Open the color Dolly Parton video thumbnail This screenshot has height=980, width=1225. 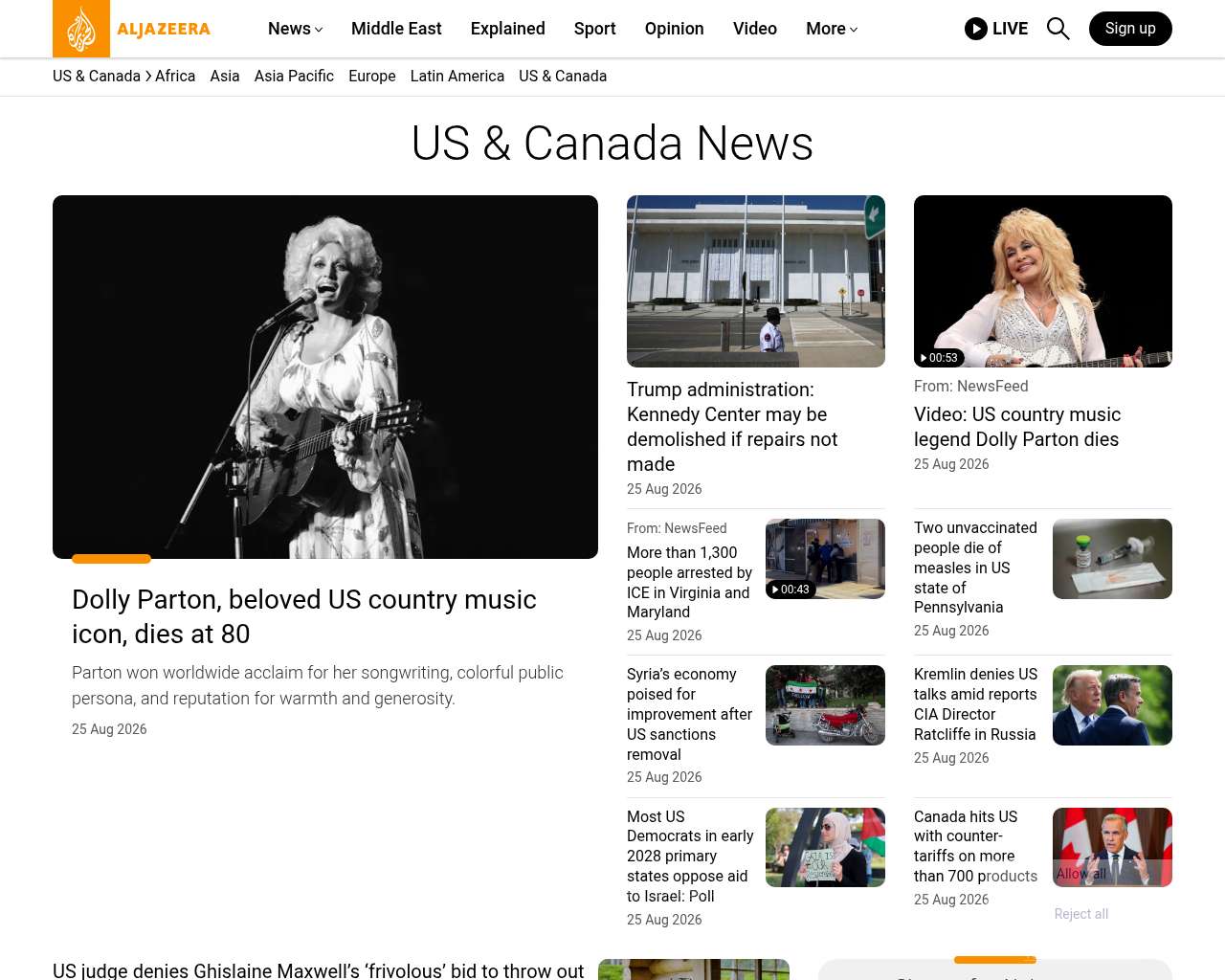click(1043, 281)
